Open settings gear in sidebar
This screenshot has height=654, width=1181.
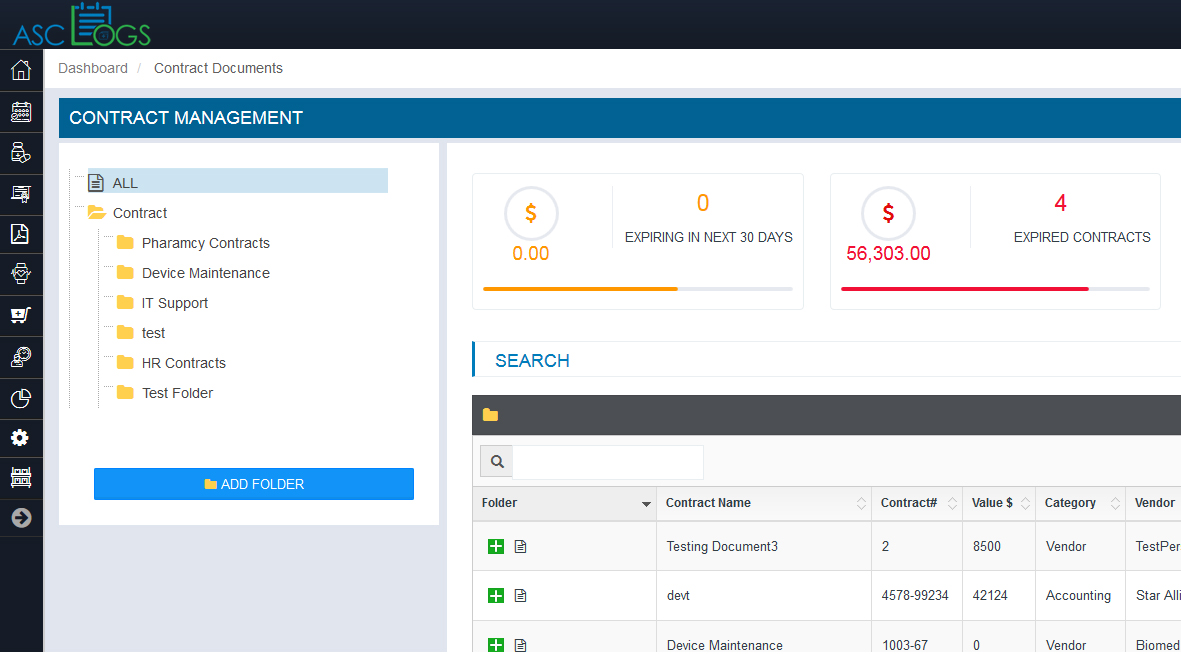(21, 438)
